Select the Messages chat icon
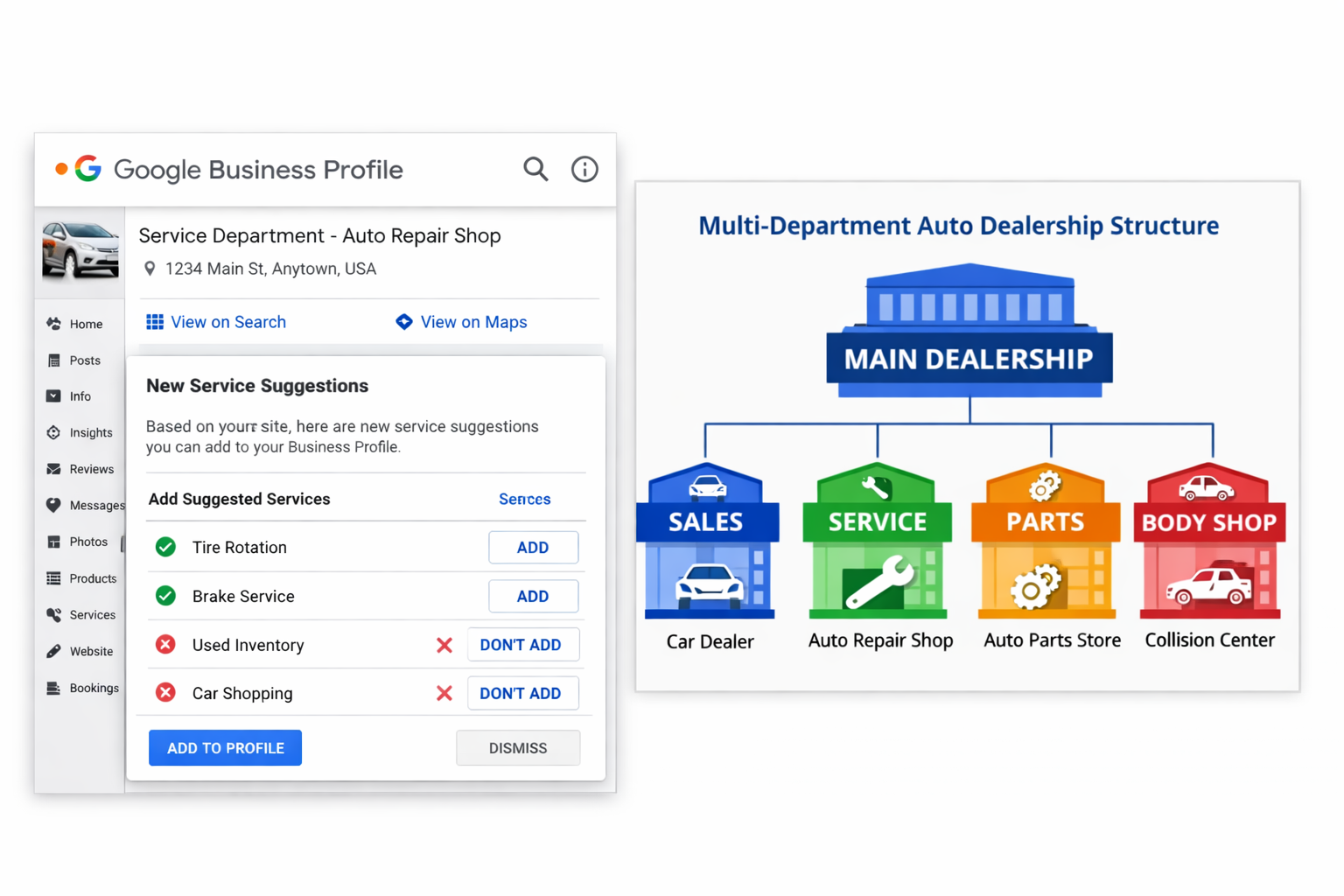The image size is (1344, 896). (x=53, y=505)
